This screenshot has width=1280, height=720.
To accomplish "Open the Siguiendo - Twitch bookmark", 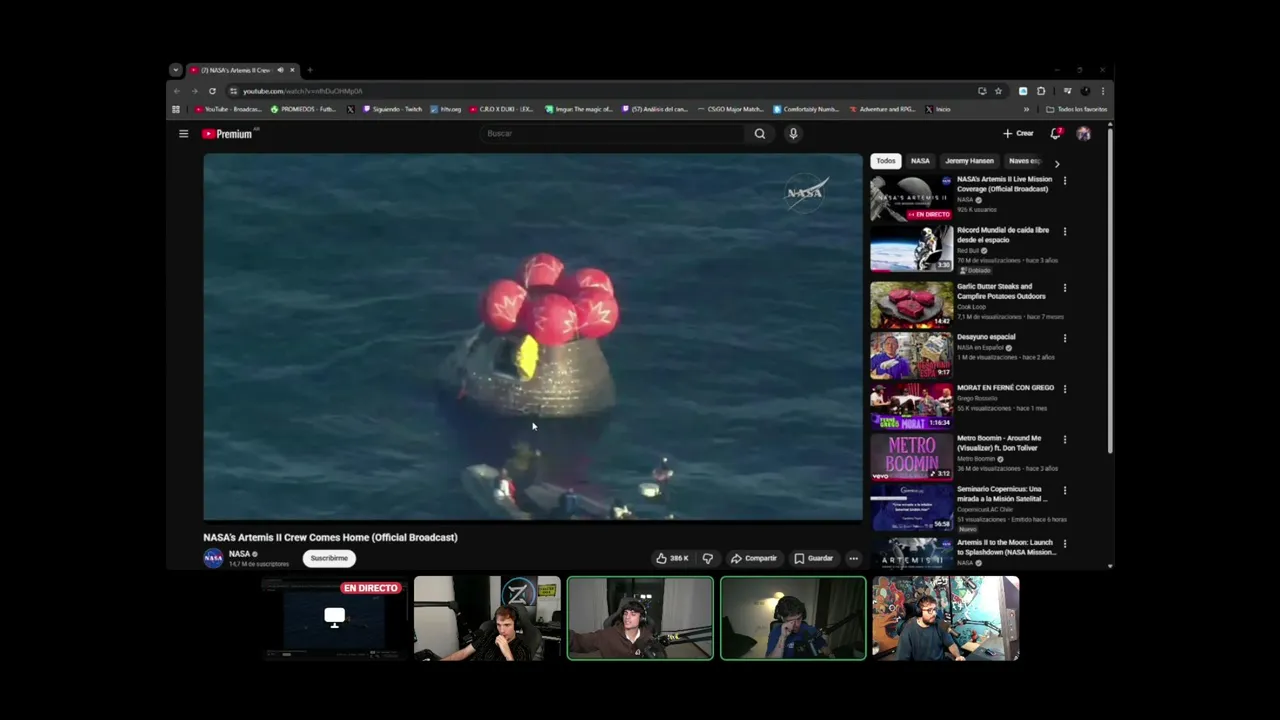I will 393,109.
